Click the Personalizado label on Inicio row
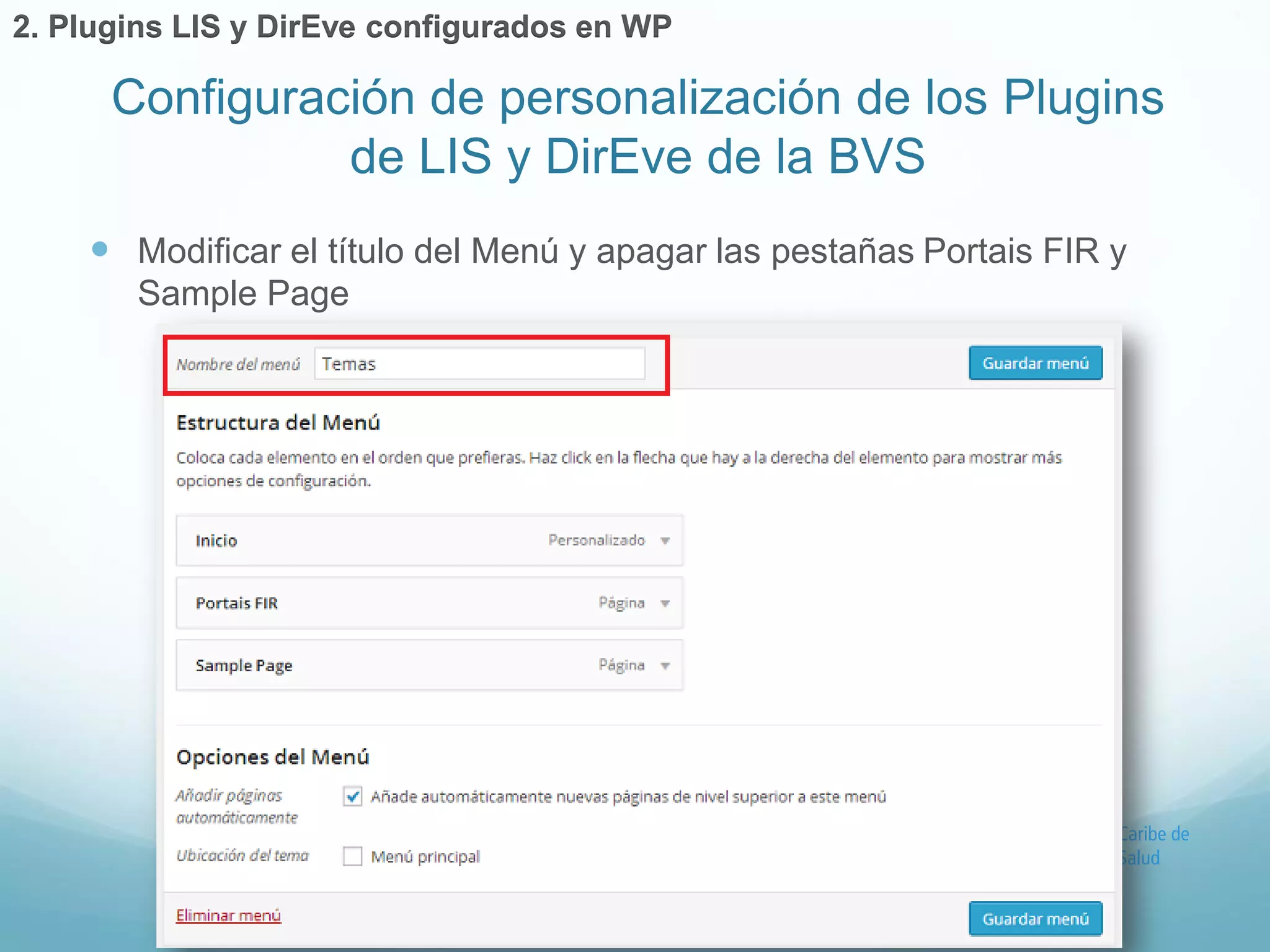Viewport: 1270px width, 952px height. click(x=597, y=540)
